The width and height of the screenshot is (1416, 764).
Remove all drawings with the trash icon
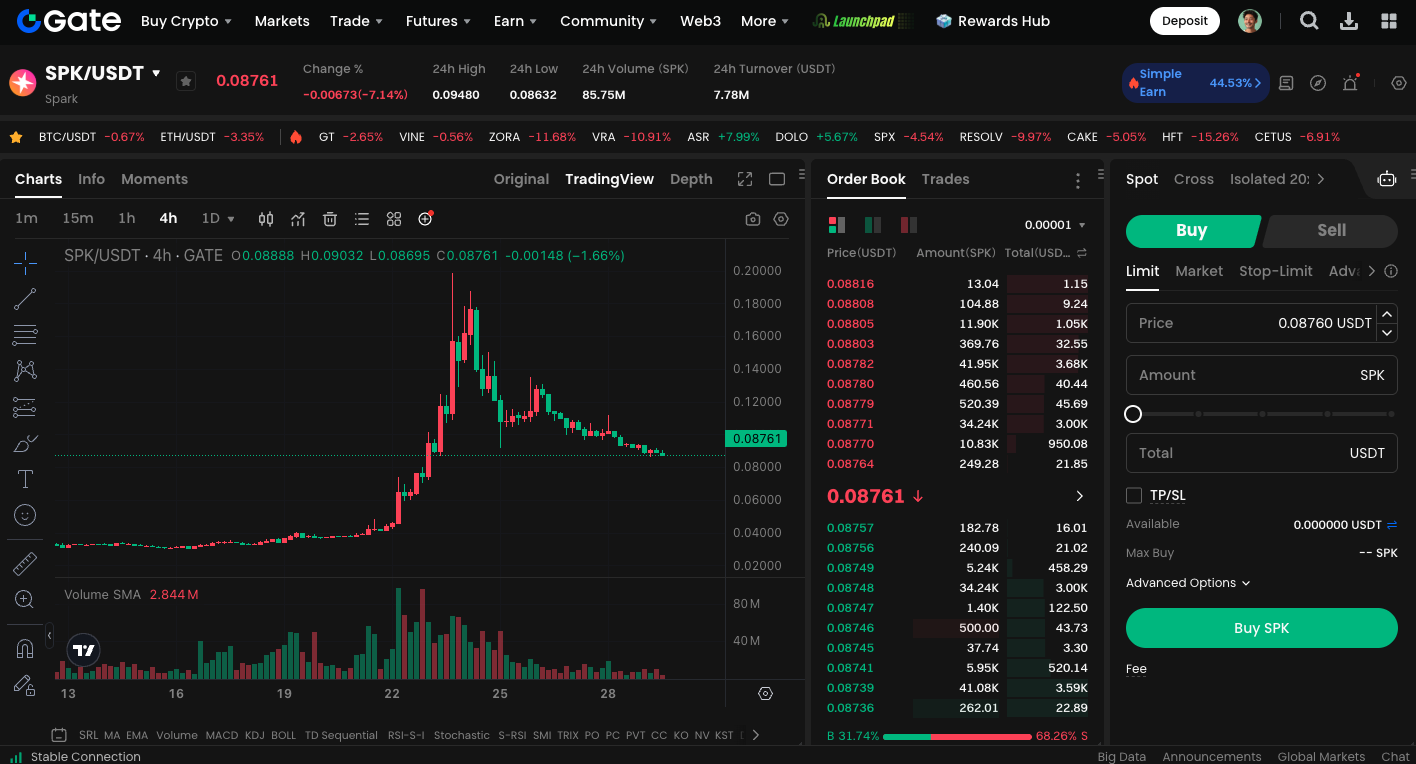tap(330, 218)
